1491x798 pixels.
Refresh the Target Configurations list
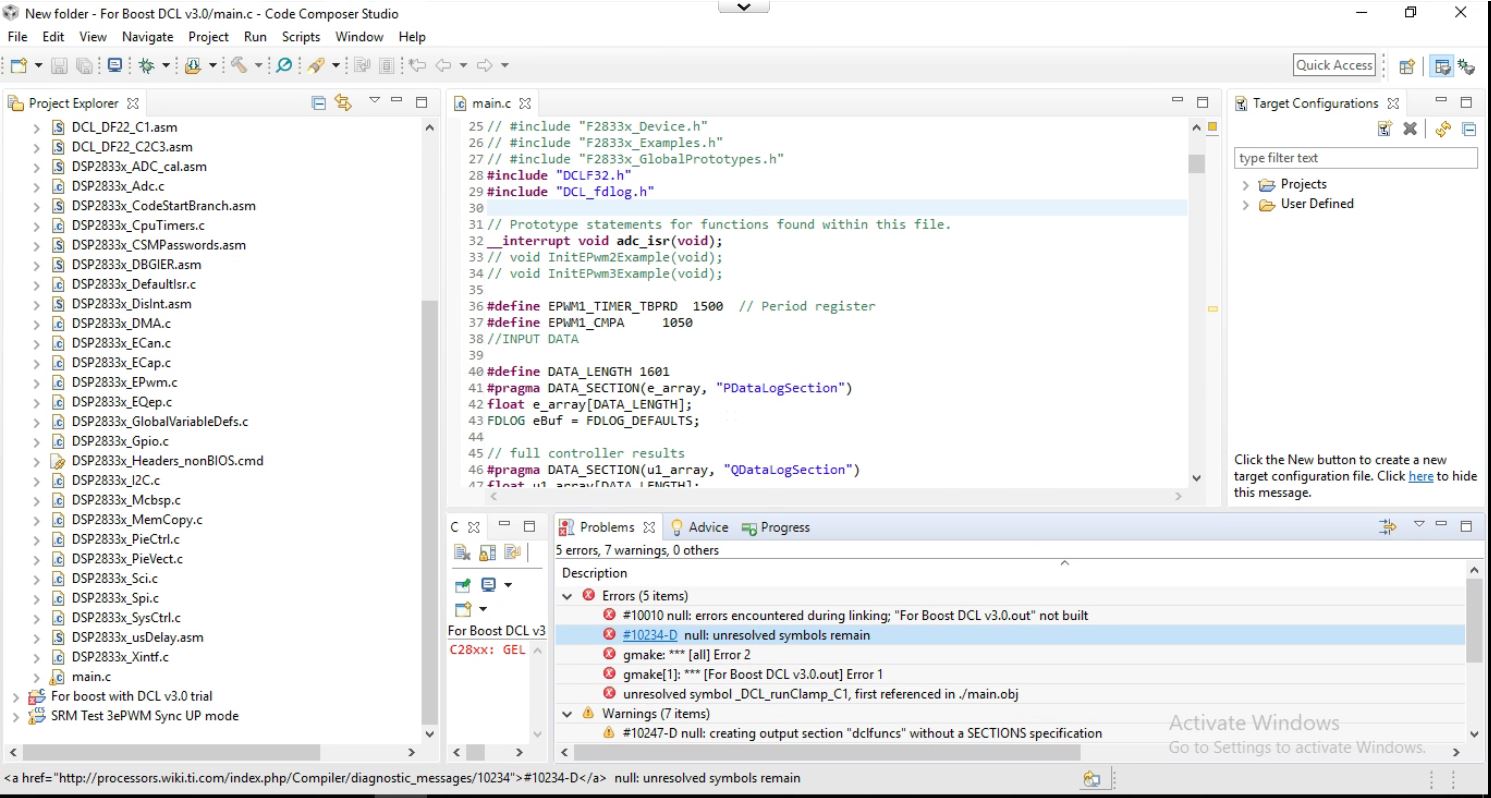(1443, 129)
